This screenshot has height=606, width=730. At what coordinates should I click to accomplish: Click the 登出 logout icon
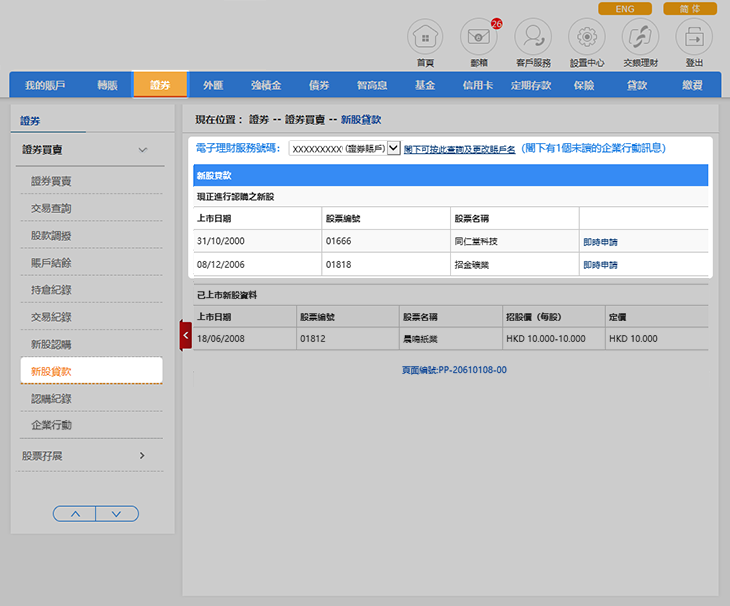(694, 38)
